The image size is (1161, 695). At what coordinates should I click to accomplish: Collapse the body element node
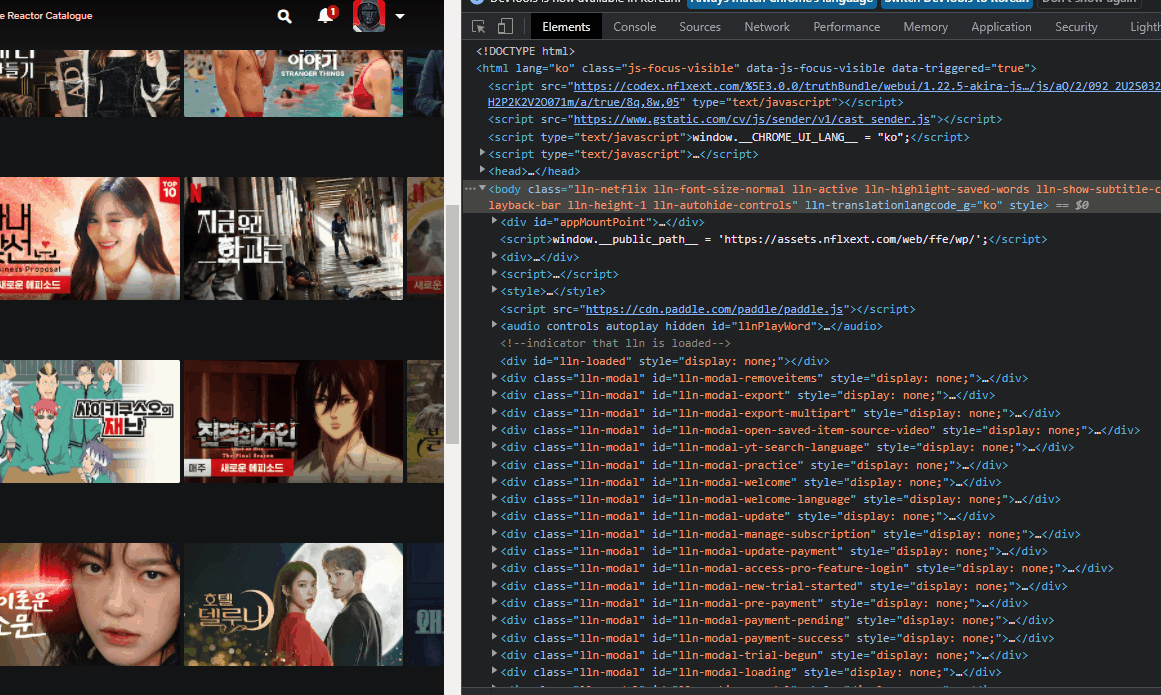(x=482, y=188)
